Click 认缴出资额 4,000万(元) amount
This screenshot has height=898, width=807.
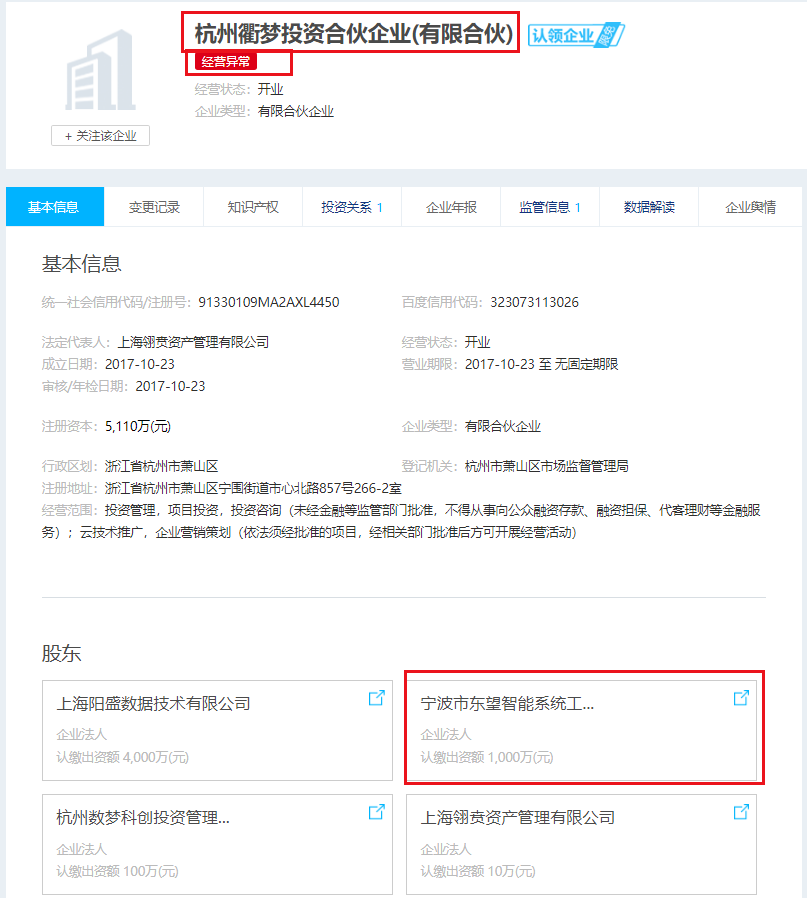[x=123, y=757]
